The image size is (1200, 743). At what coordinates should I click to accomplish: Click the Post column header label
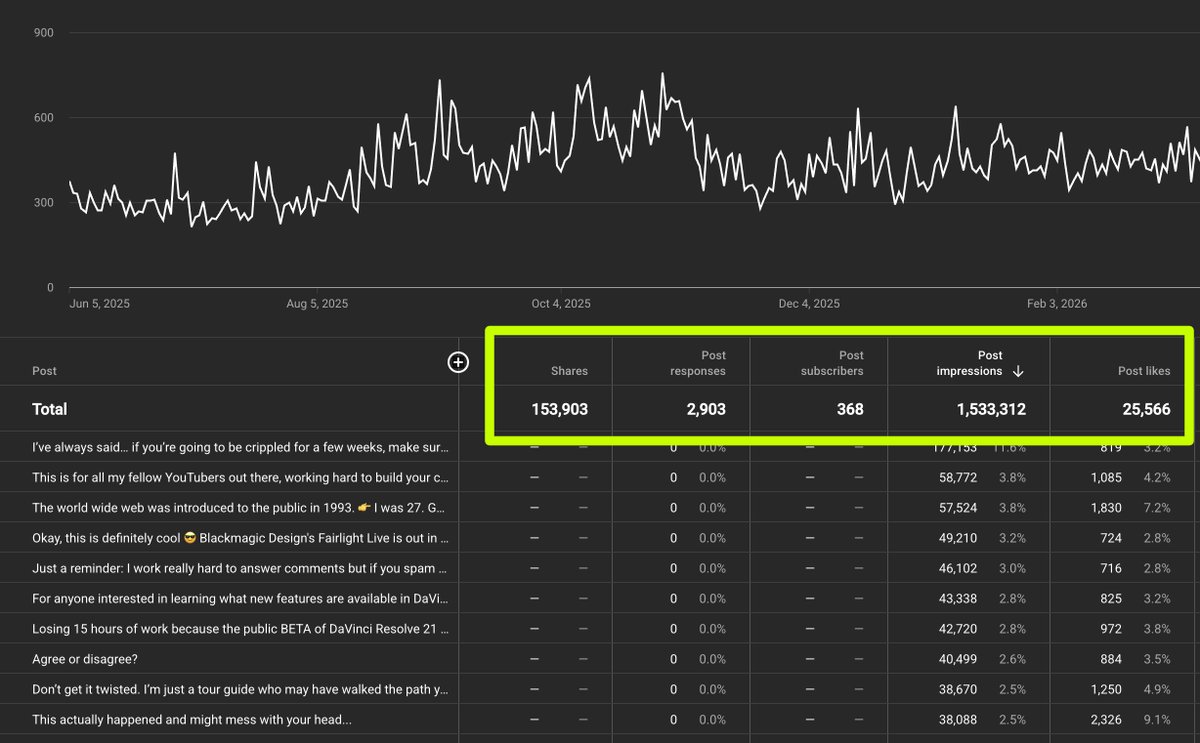coord(44,371)
